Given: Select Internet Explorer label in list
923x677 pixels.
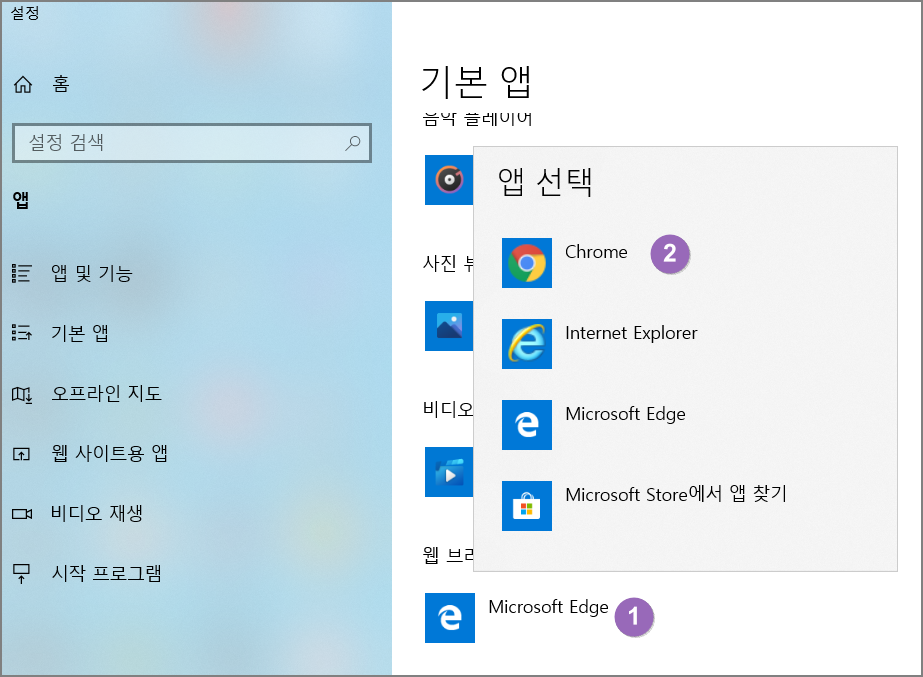Looking at the screenshot, I should [x=631, y=333].
